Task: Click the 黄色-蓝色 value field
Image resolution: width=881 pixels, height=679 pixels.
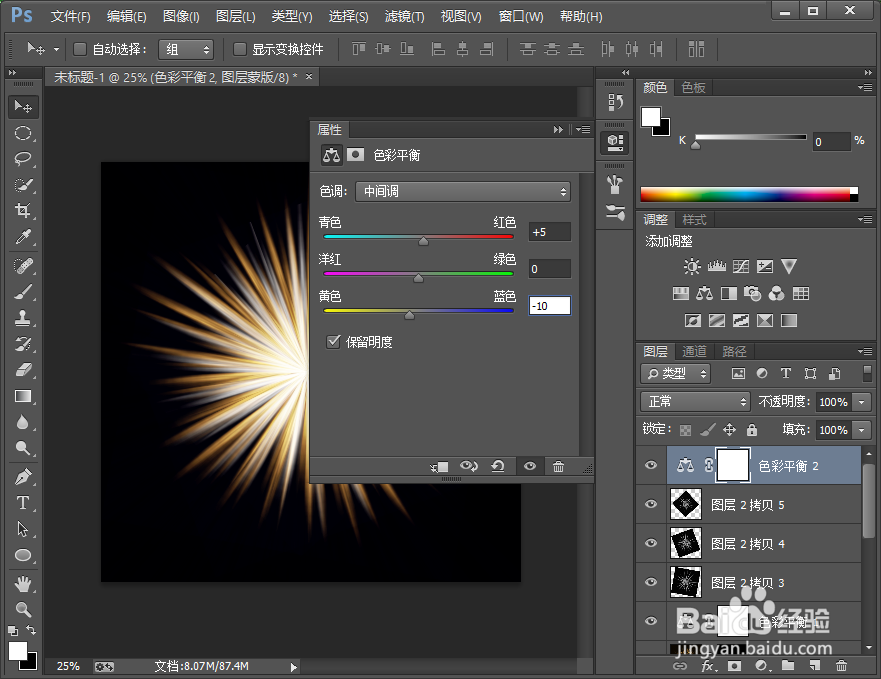Action: click(550, 306)
